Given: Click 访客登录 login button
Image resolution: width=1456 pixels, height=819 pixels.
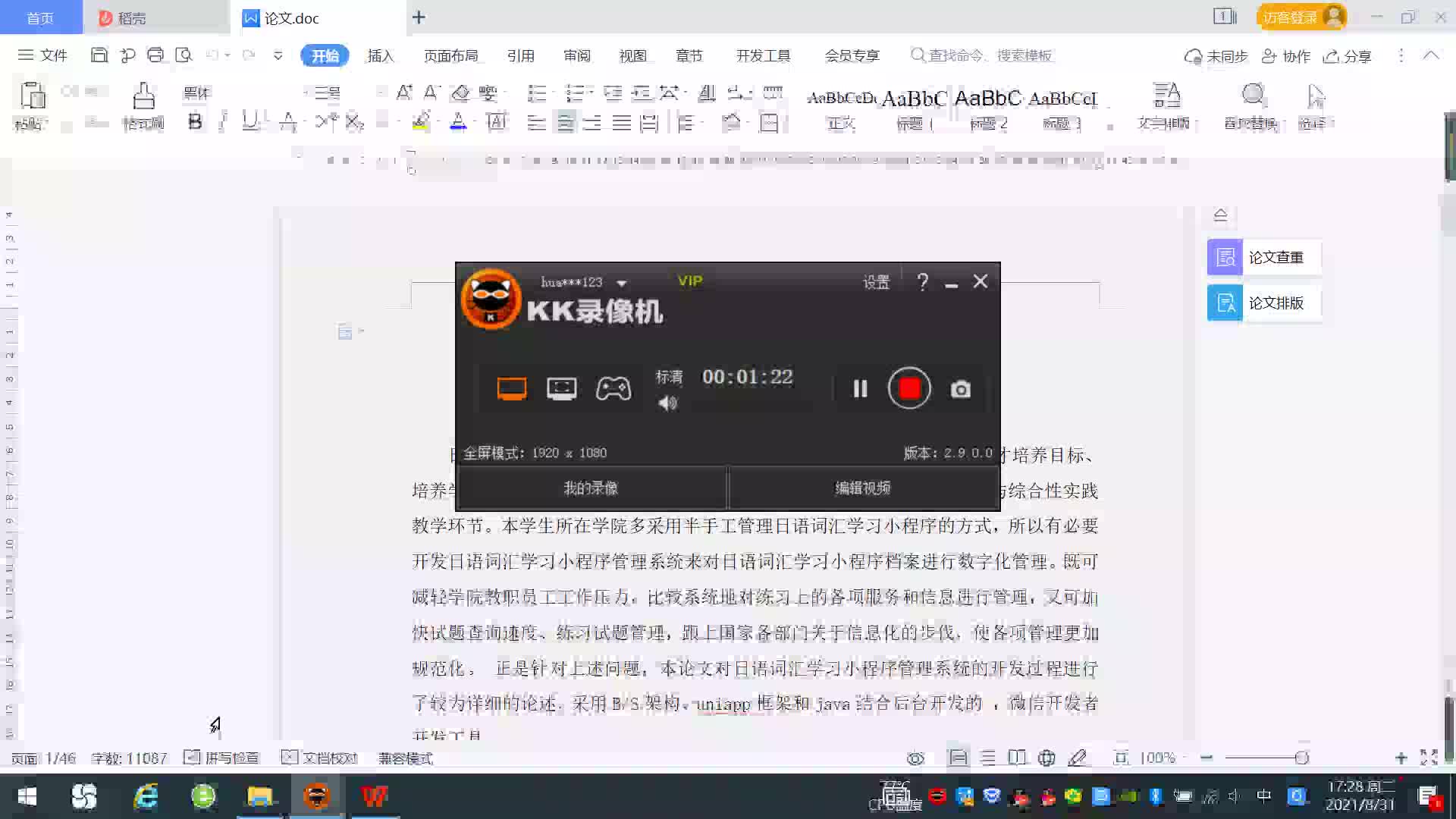Looking at the screenshot, I should pyautogui.click(x=1301, y=17).
